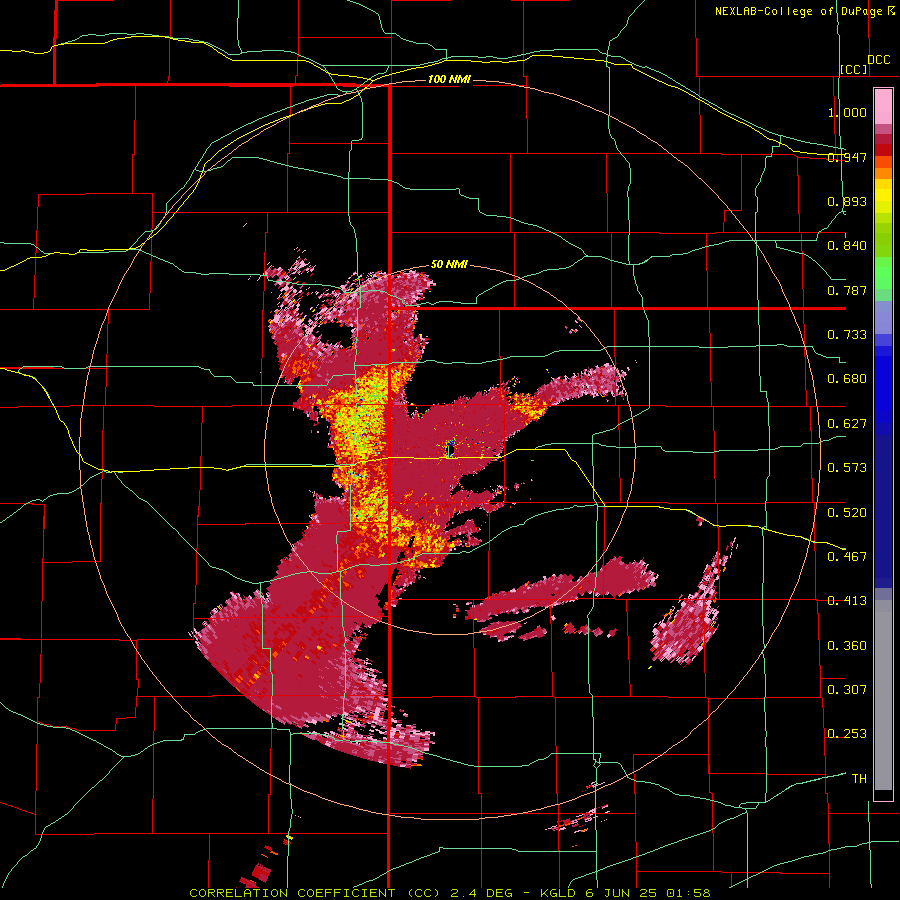This screenshot has height=900, width=900.
Task: Select the 0.253 legend value
Action: pyautogui.click(x=847, y=734)
